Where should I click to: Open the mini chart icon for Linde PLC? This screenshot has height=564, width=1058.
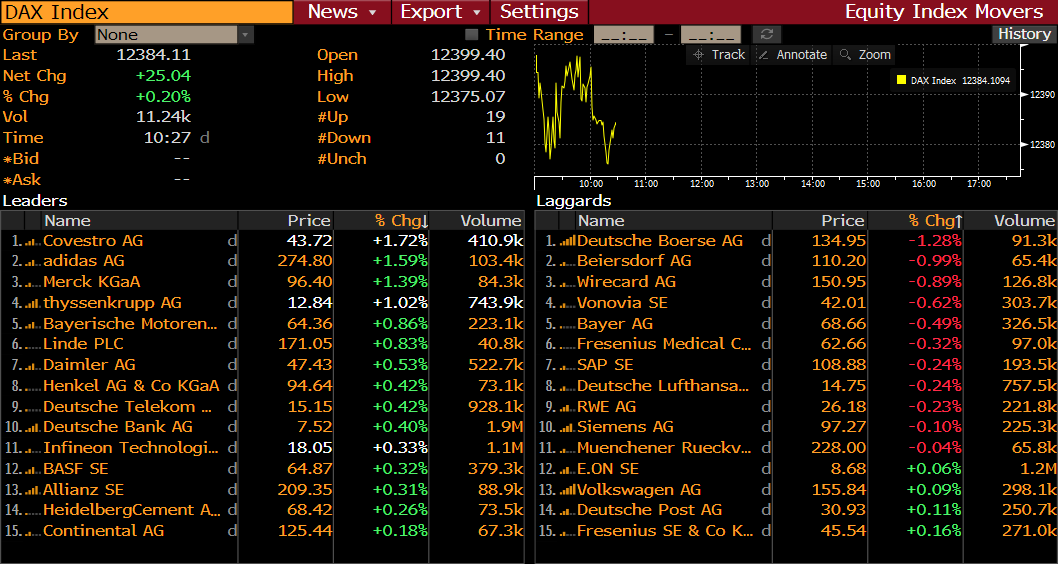(33, 345)
